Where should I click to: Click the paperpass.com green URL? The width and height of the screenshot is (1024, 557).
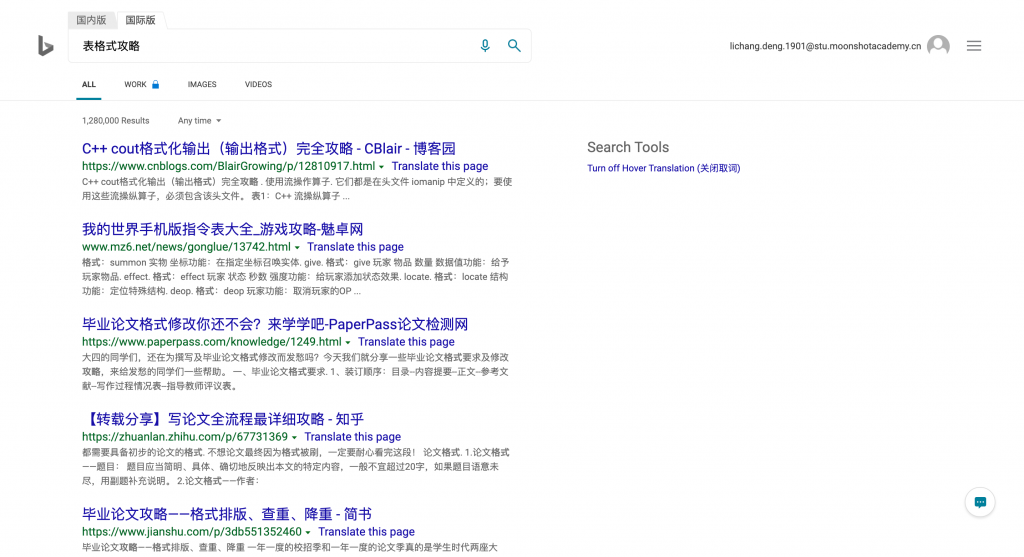(x=212, y=342)
